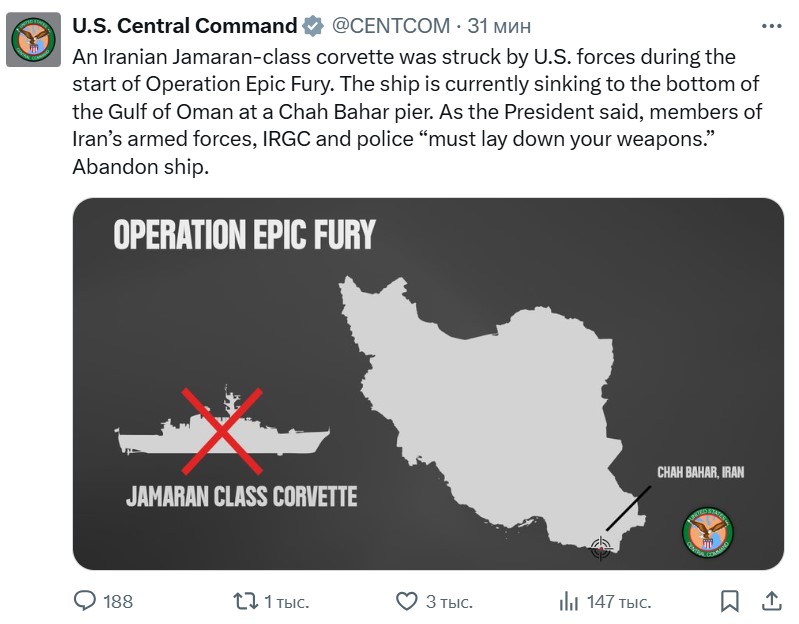The height and width of the screenshot is (624, 799).
Task: Click the reply speech bubble icon
Action: (86, 601)
